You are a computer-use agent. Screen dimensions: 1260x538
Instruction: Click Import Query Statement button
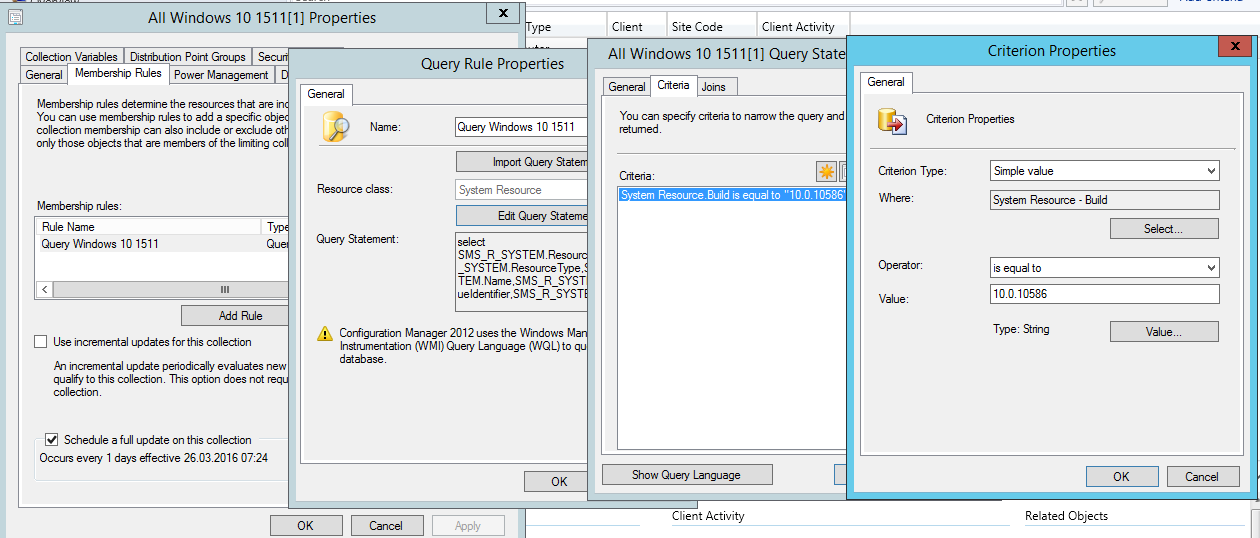pos(522,162)
